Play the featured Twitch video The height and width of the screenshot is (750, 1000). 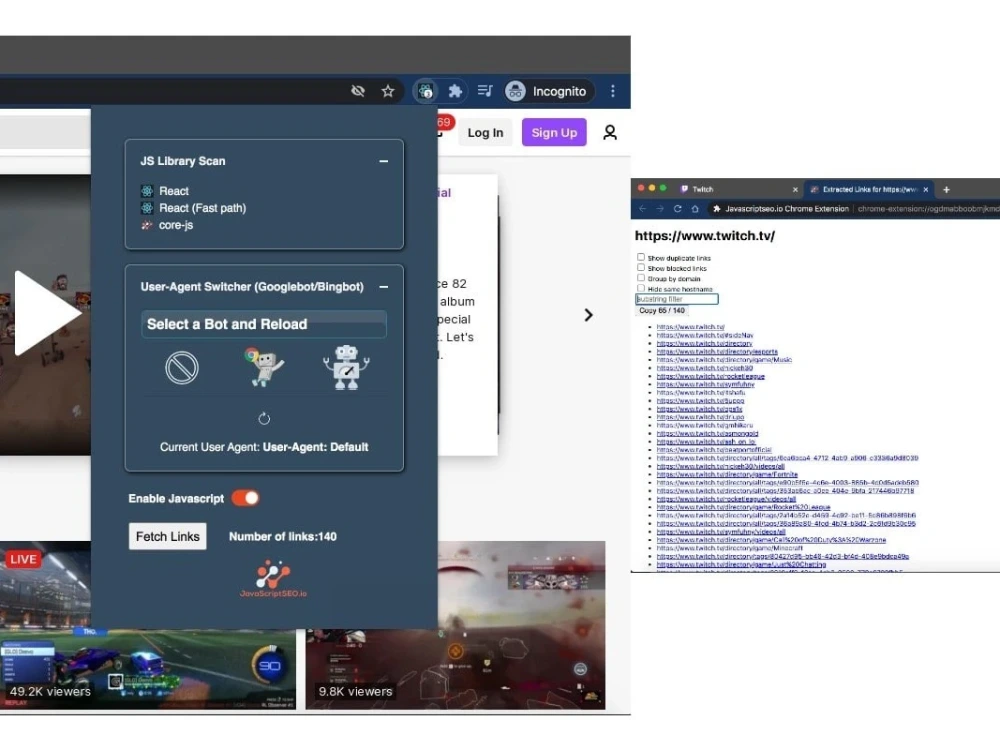tap(48, 313)
